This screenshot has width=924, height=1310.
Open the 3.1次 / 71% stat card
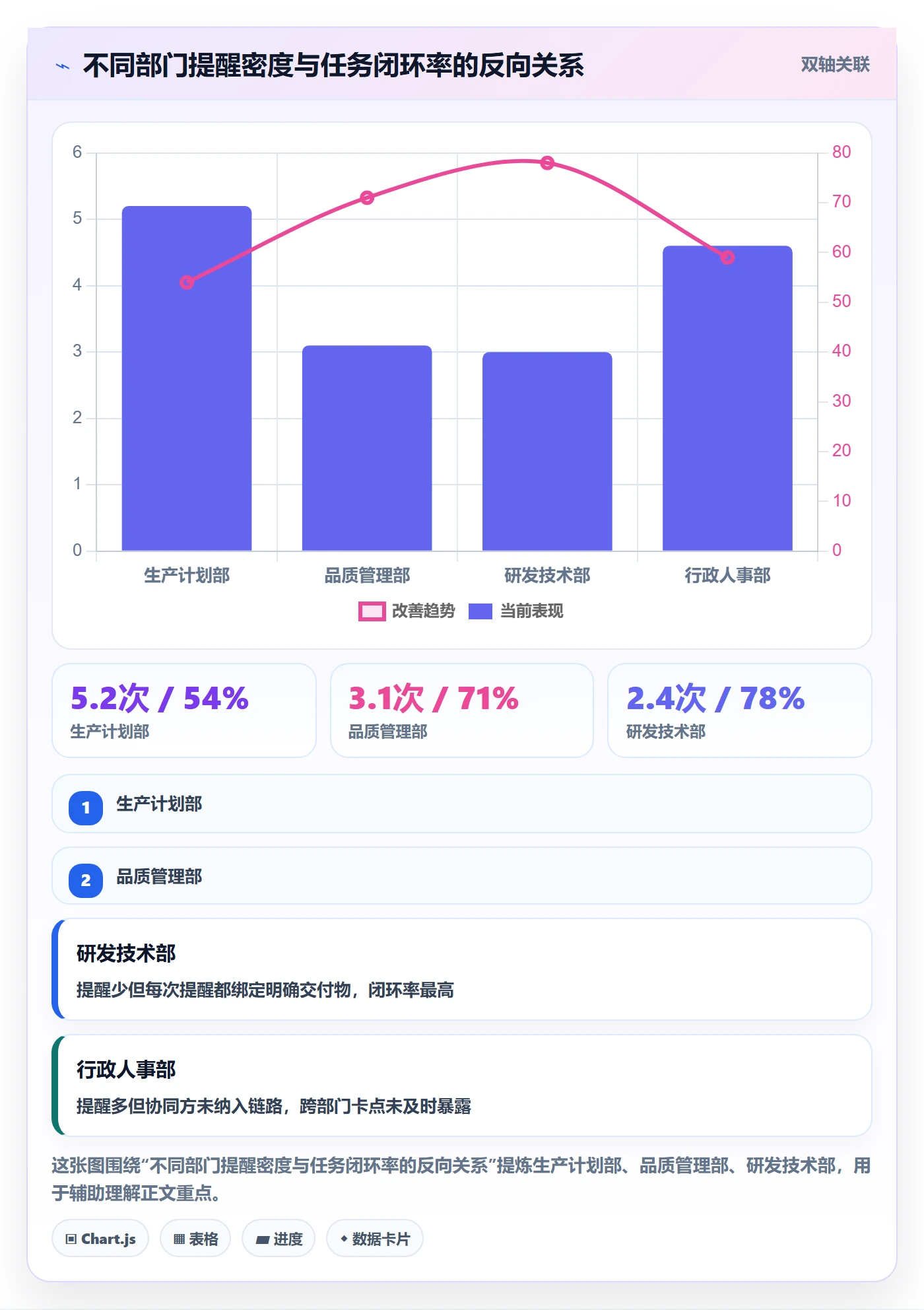(x=462, y=710)
